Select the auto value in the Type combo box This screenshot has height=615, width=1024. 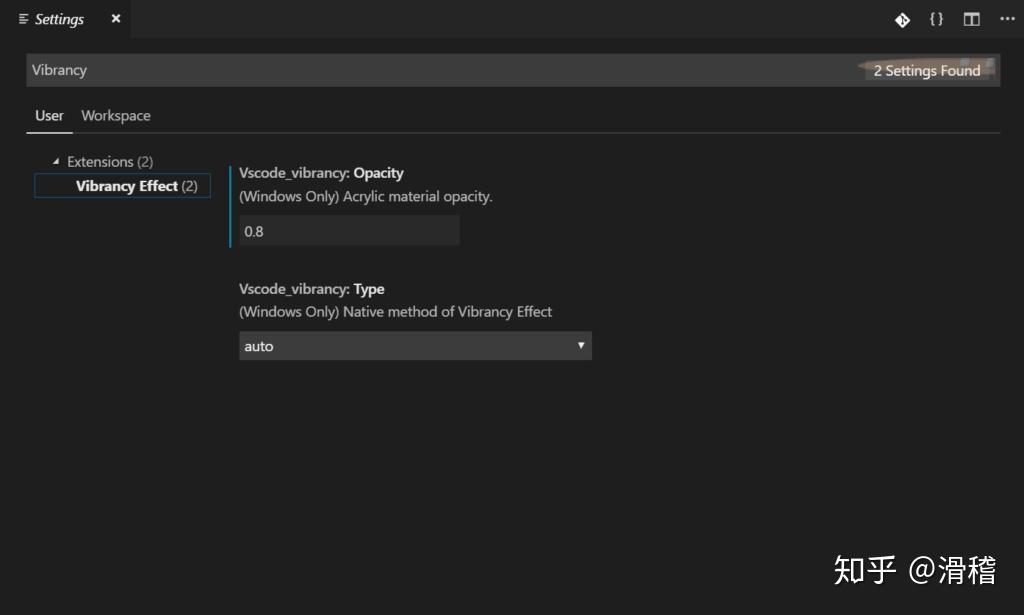pyautogui.click(x=300, y=345)
